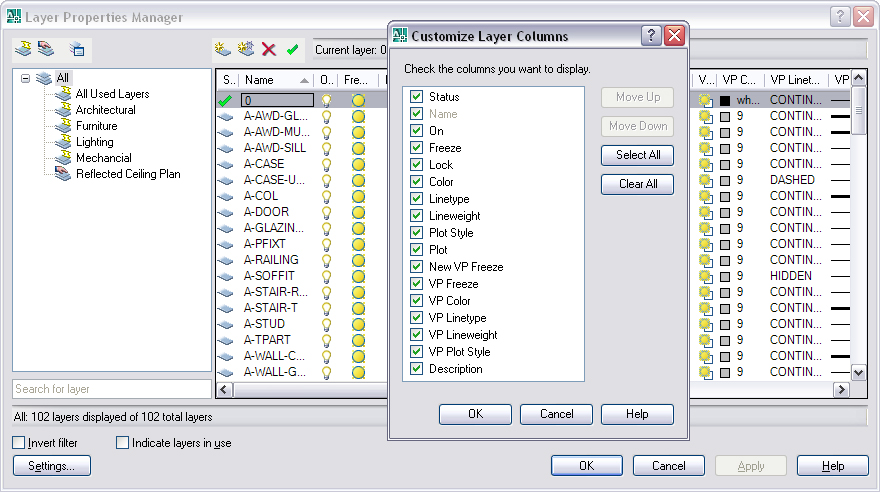The image size is (880, 492).
Task: Click the freeze sun icon for A-STUD
Action: [x=358, y=324]
